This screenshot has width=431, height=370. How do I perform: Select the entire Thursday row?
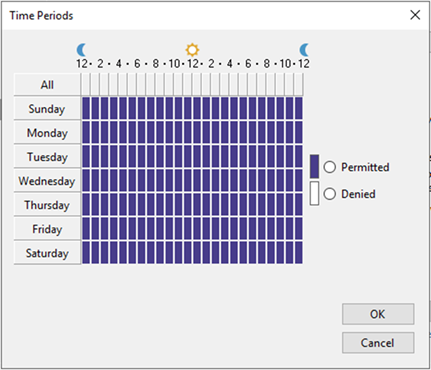47,205
